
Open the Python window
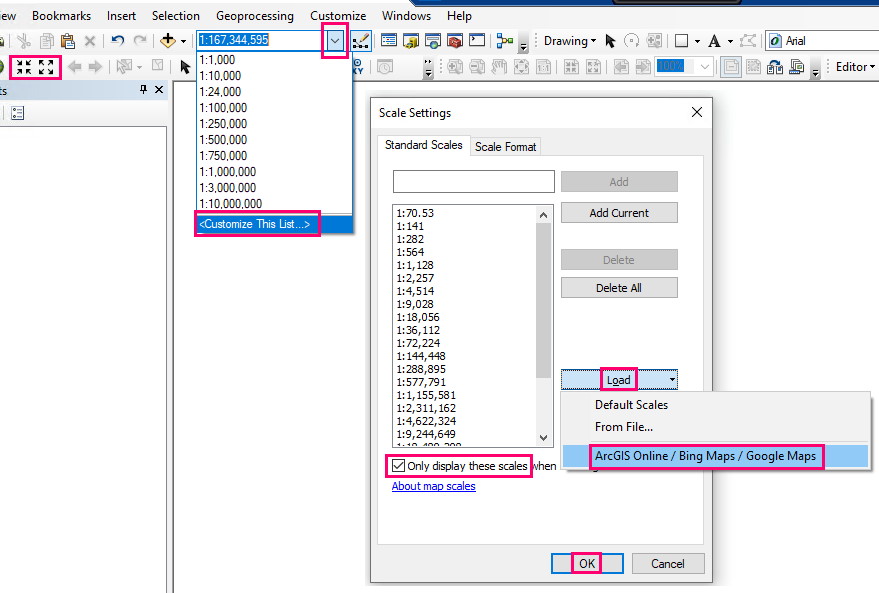[477, 41]
